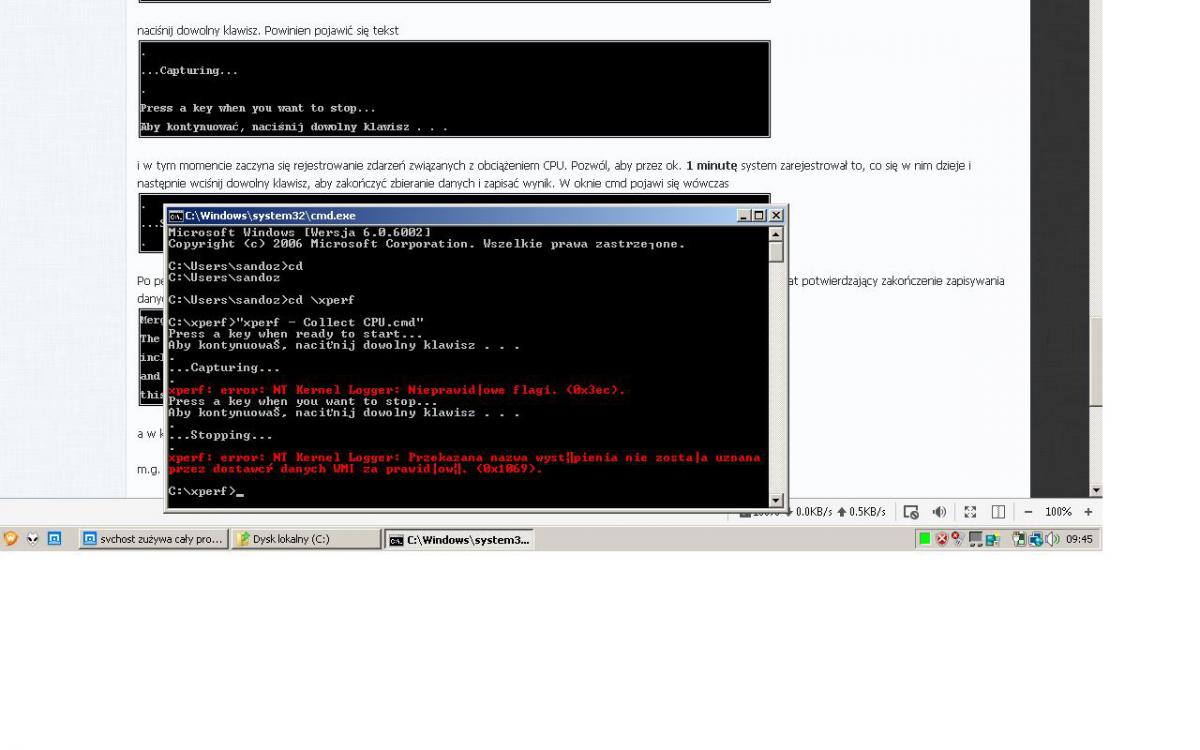Click the browser page vertical scrollbar thumb
Screen dimensions: 1200x750
pos(1096,362)
